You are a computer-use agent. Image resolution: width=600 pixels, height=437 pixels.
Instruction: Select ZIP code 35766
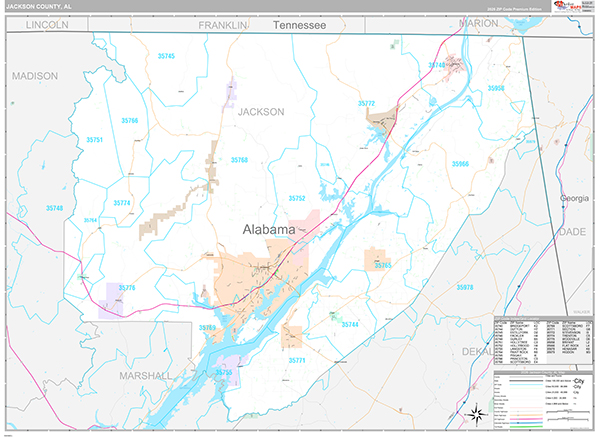pyautogui.click(x=130, y=121)
